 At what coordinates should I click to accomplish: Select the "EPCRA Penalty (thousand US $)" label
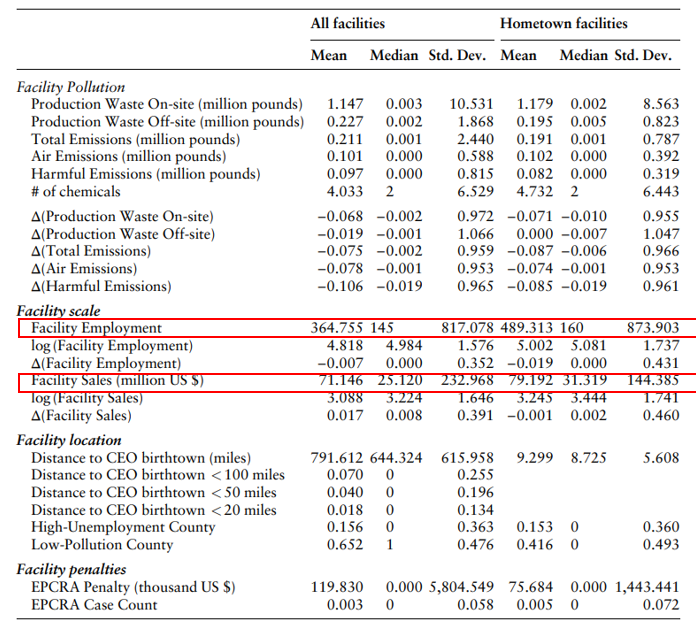coord(135,587)
